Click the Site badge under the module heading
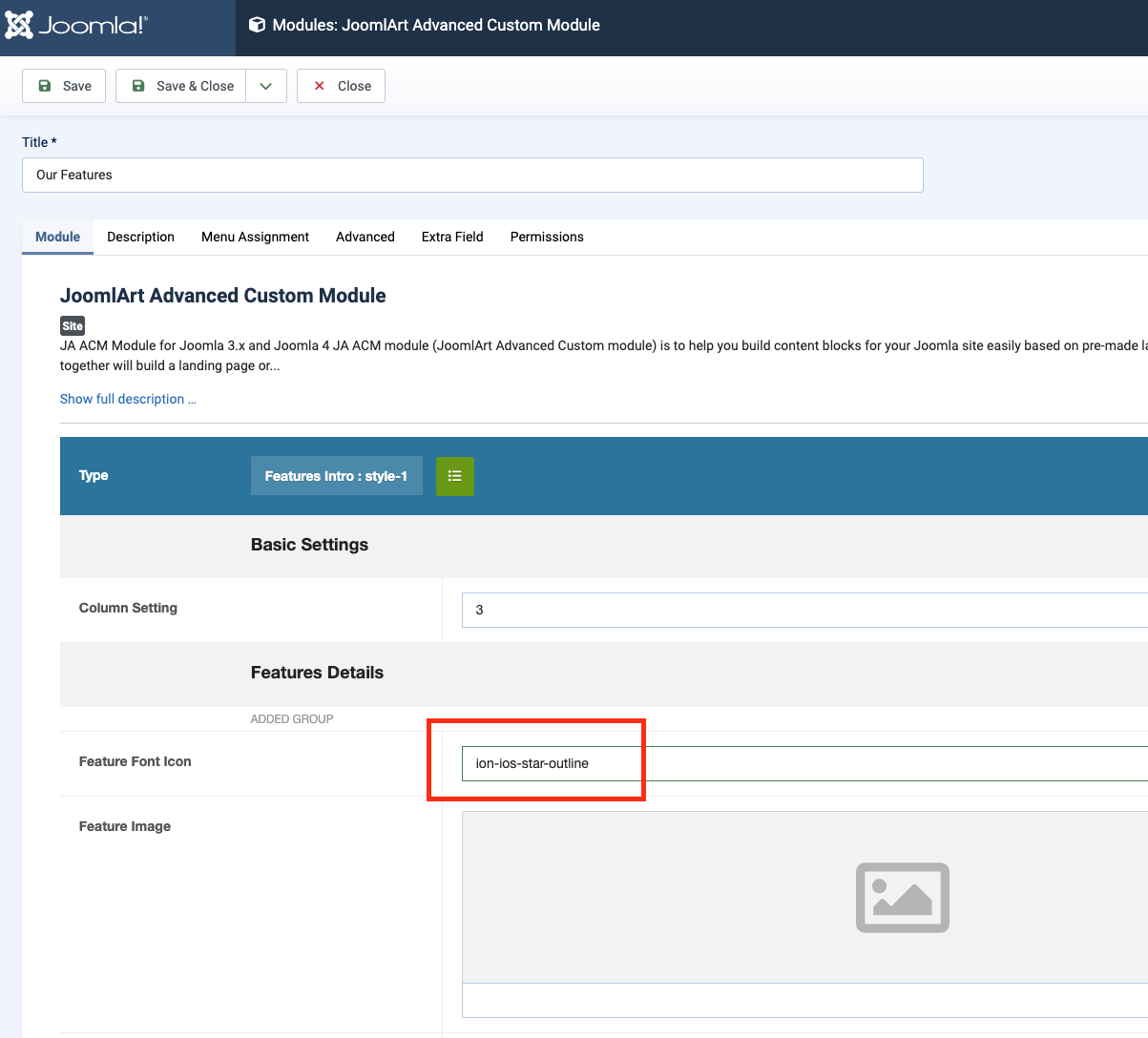 73,325
